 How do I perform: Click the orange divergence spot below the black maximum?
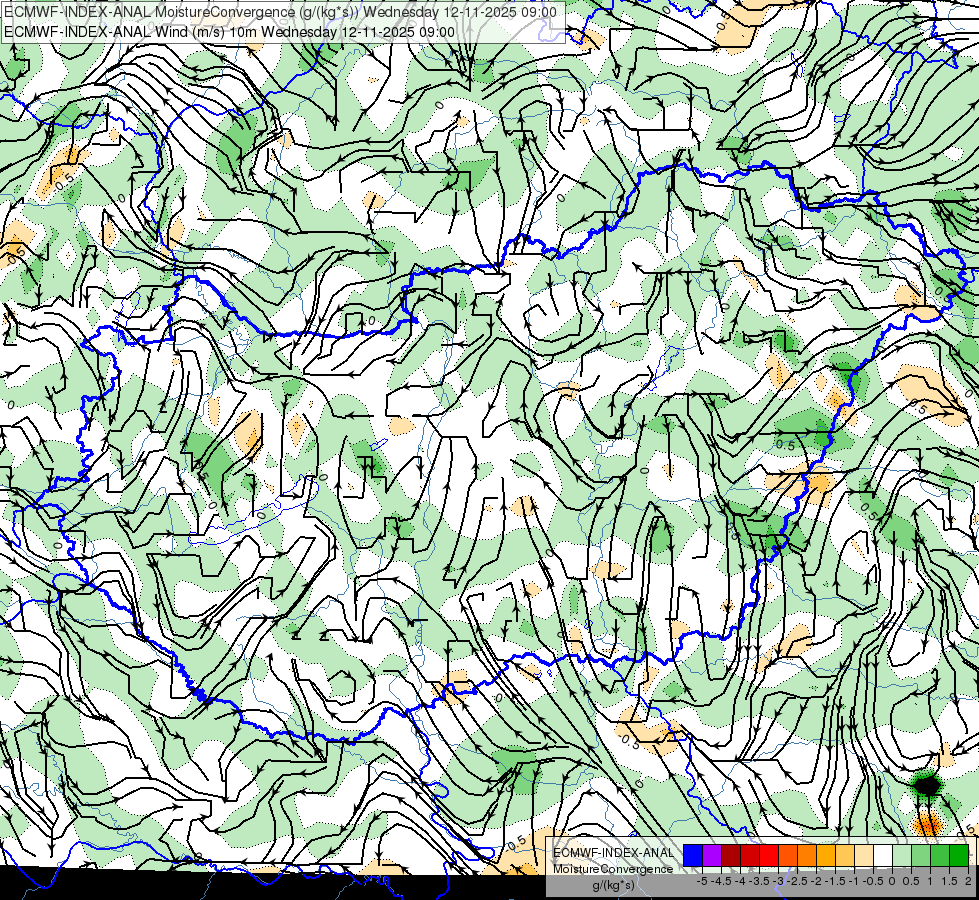pyautogui.click(x=927, y=824)
